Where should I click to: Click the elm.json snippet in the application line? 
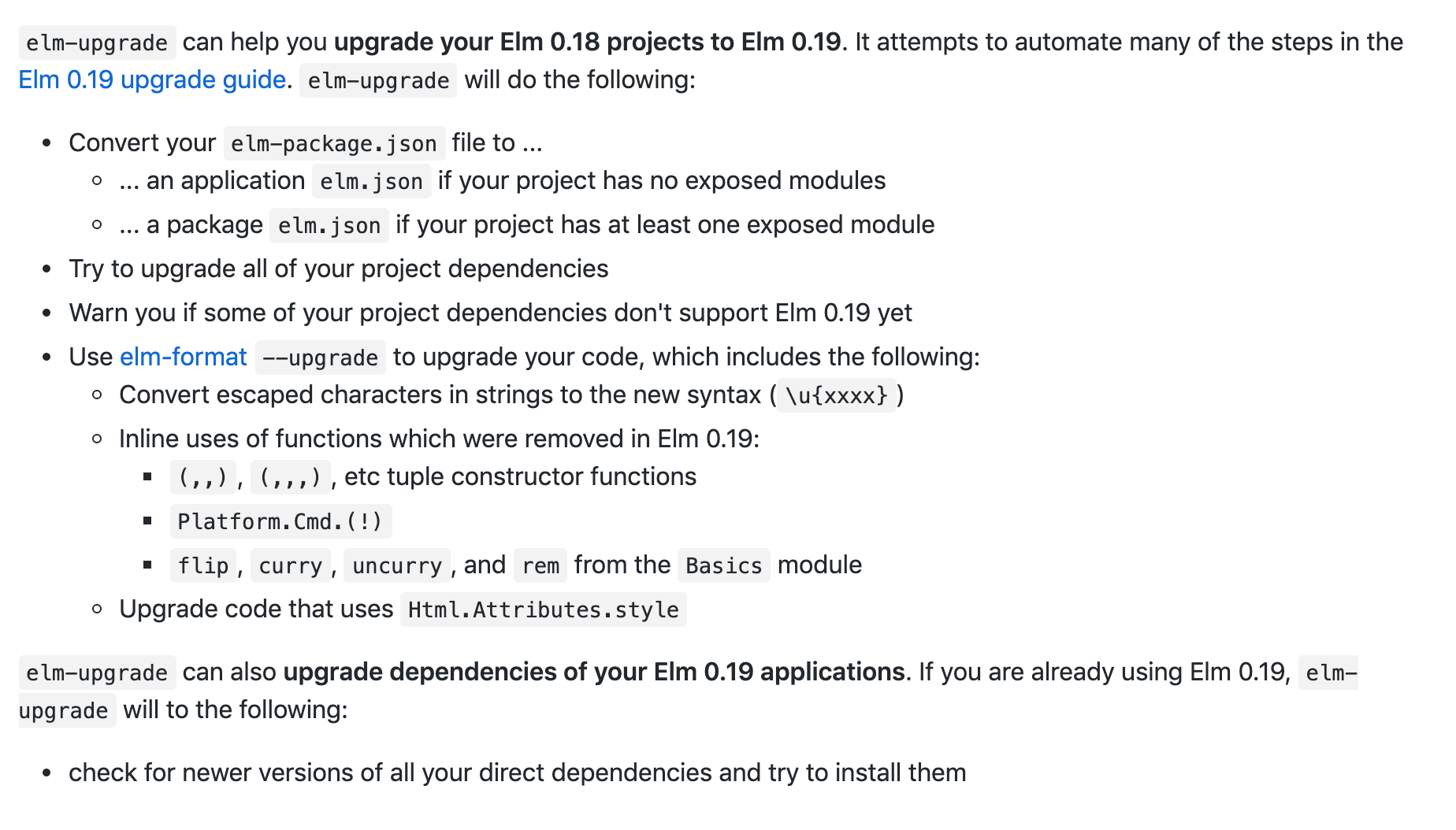pos(372,181)
